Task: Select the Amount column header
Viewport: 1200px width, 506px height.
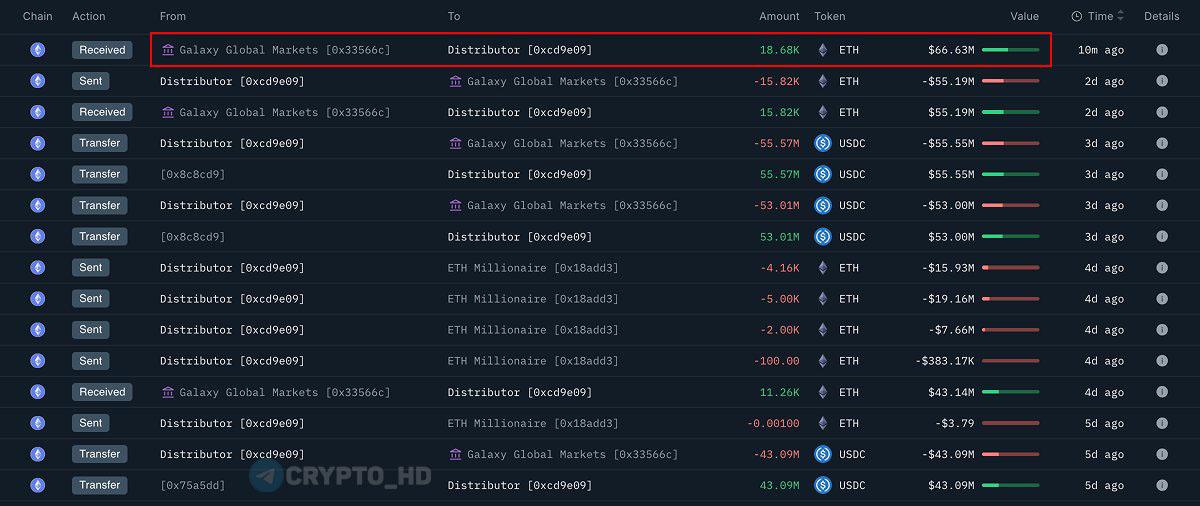Action: point(779,16)
